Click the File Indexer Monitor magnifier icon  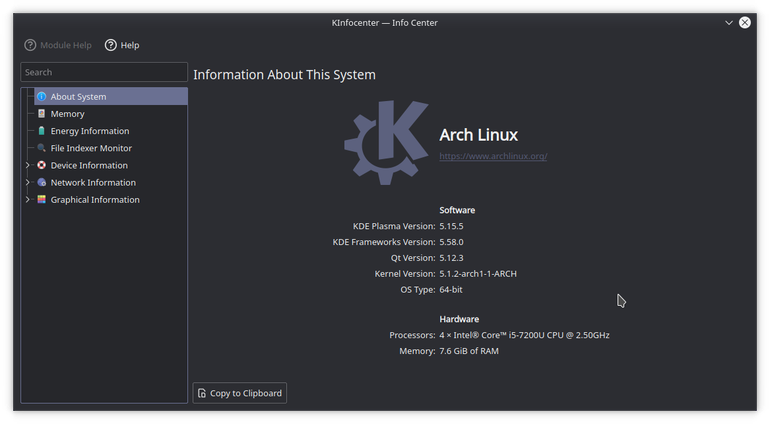click(x=42, y=148)
